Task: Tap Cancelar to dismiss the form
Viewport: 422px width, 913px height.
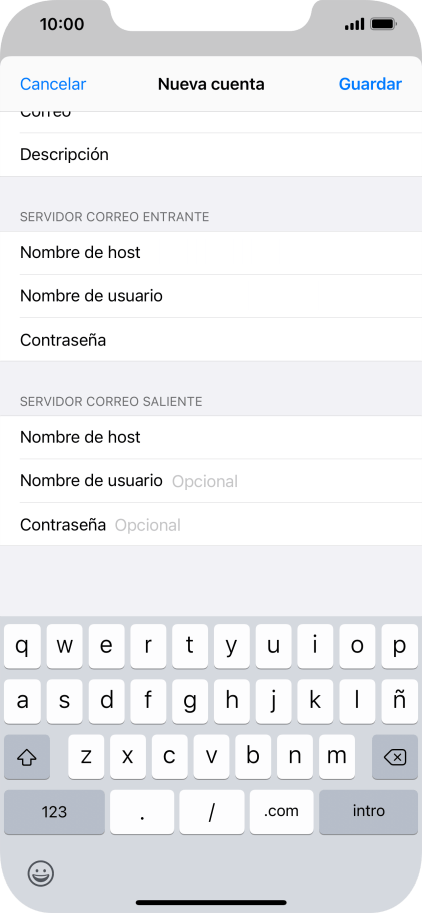Action: pyautogui.click(x=53, y=84)
